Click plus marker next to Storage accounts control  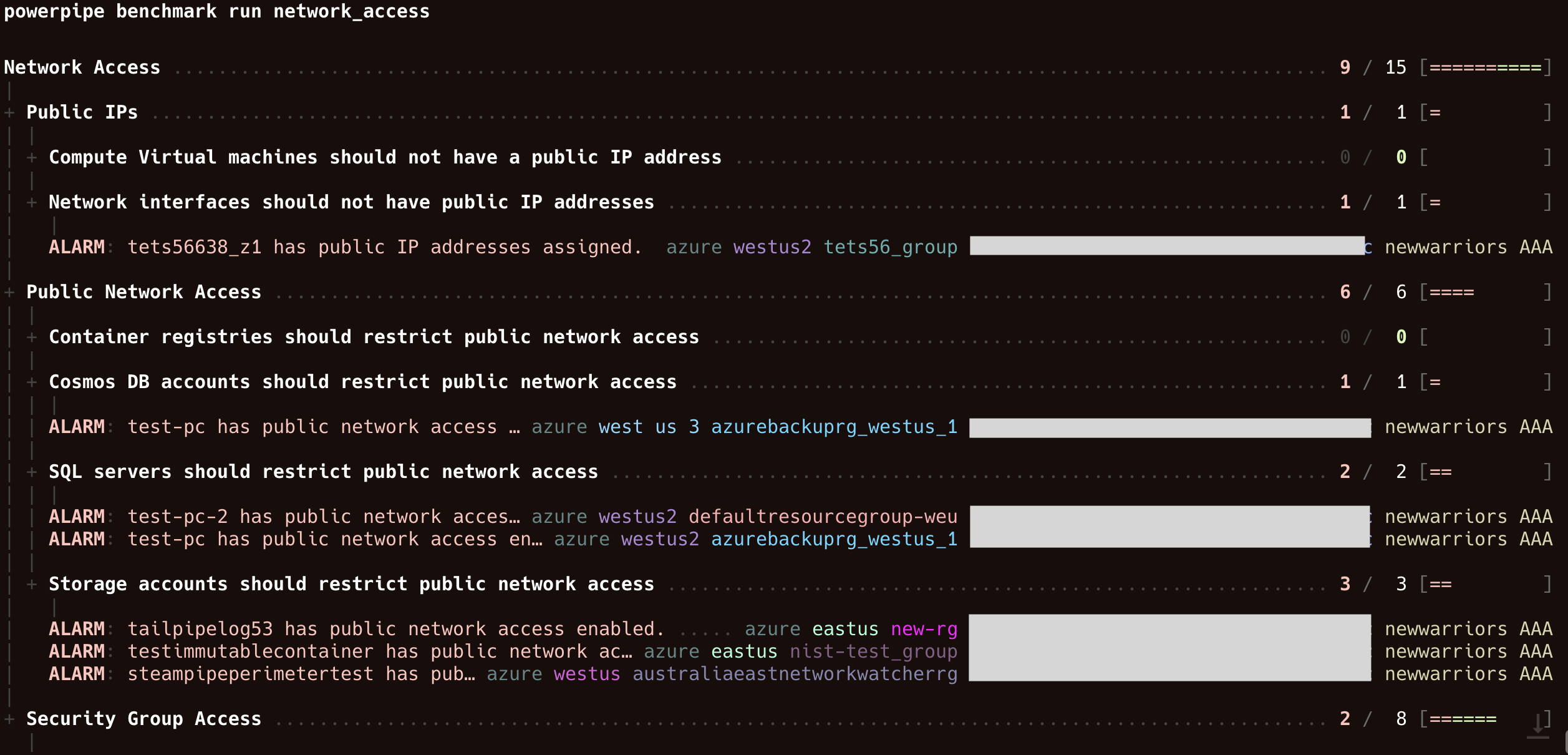(32, 585)
